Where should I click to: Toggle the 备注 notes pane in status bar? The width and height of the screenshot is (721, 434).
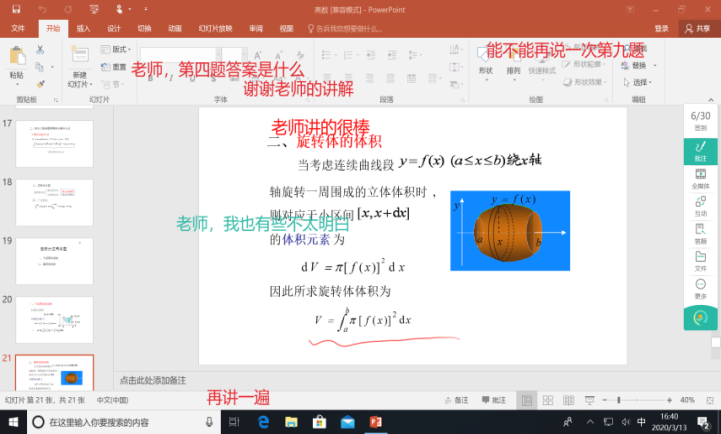click(x=456, y=400)
